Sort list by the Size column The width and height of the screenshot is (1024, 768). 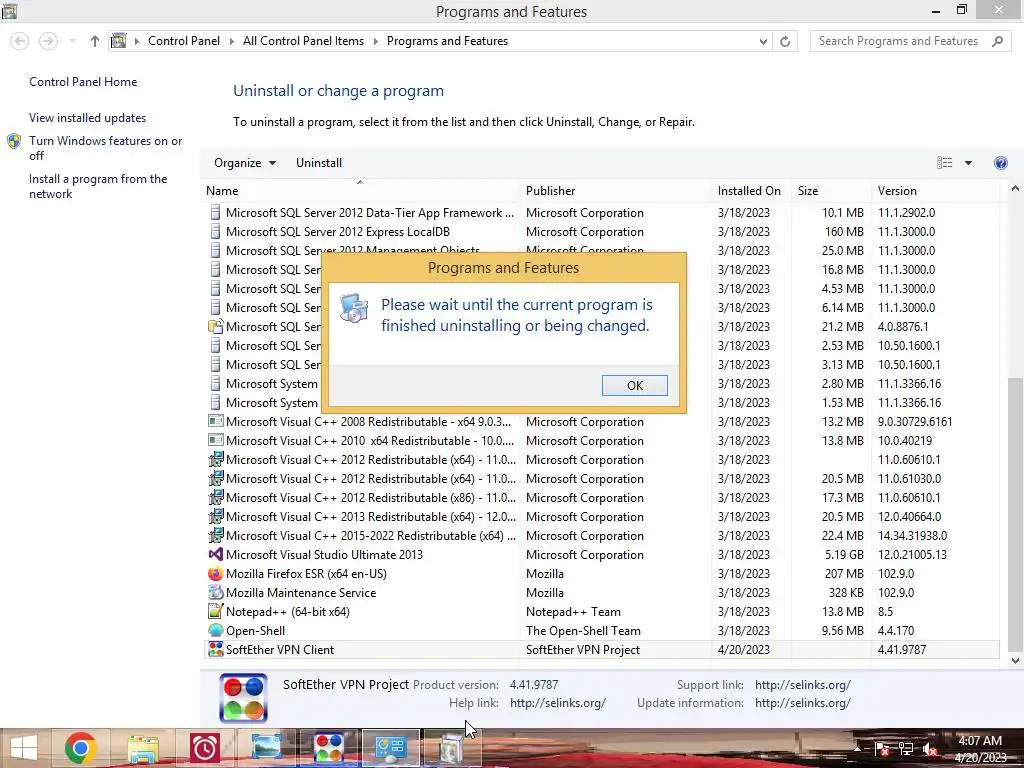pyautogui.click(x=831, y=191)
